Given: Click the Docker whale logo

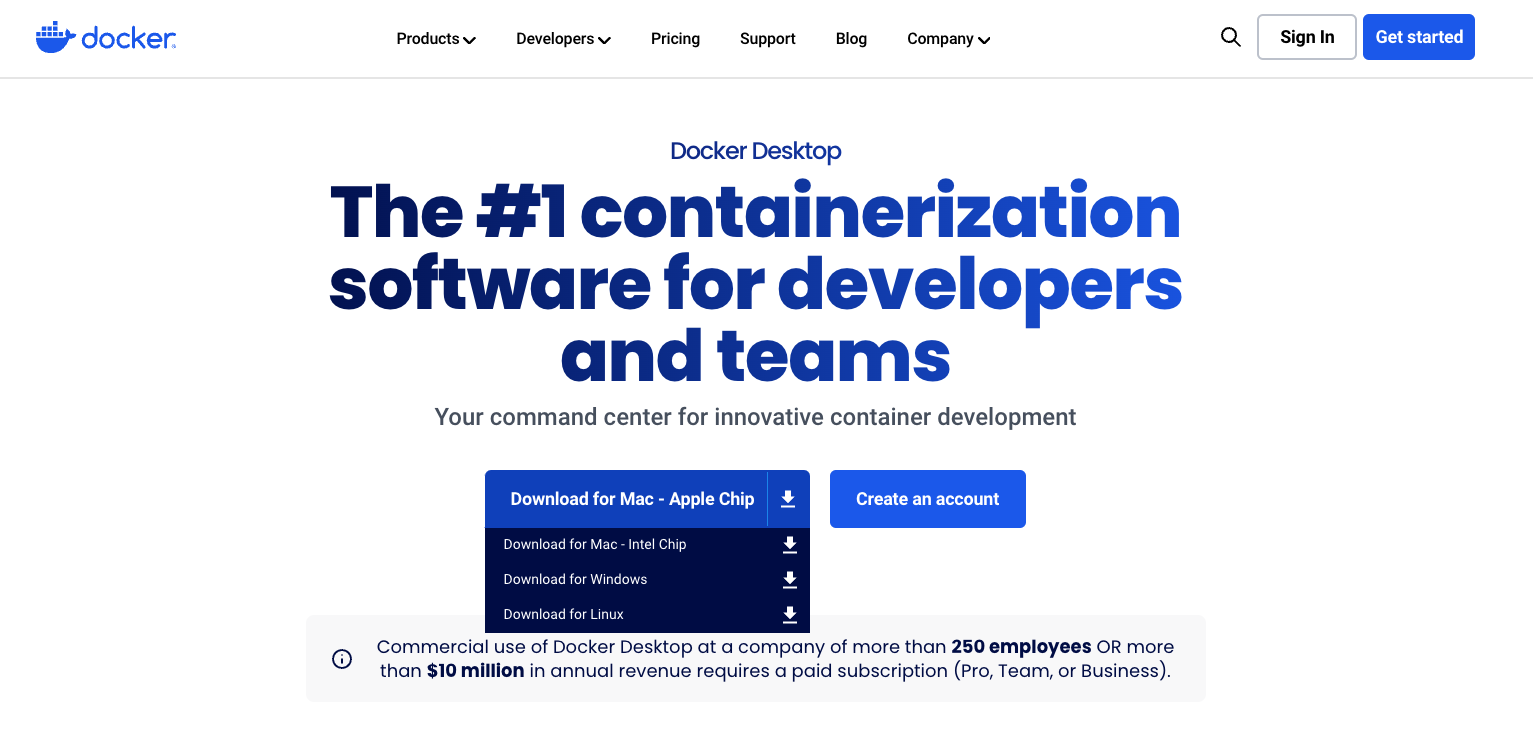Looking at the screenshot, I should (x=106, y=37).
